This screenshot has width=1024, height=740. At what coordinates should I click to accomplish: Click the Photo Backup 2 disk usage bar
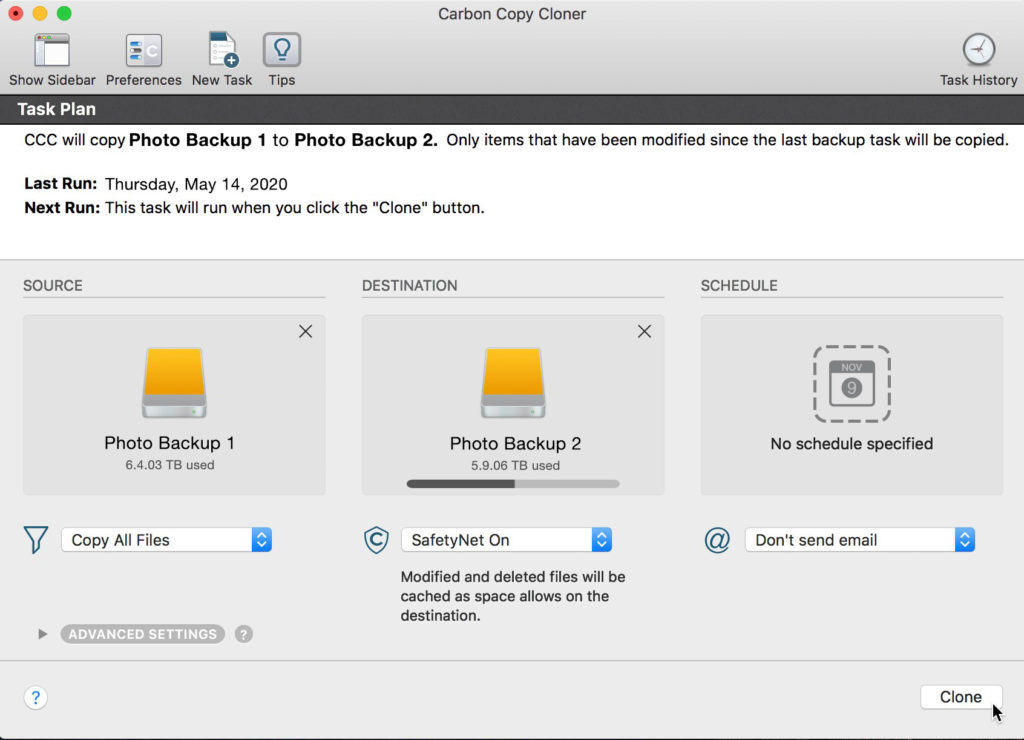[513, 484]
